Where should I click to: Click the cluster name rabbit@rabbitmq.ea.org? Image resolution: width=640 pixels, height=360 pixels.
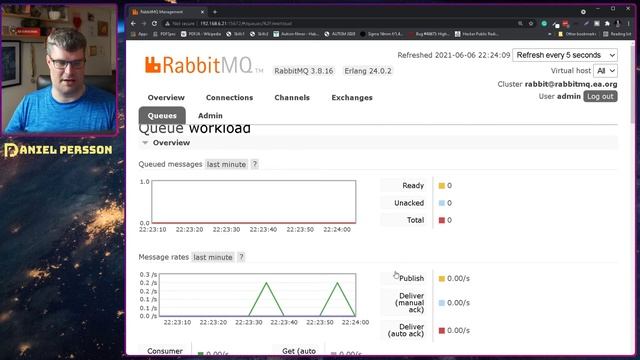[571, 84]
